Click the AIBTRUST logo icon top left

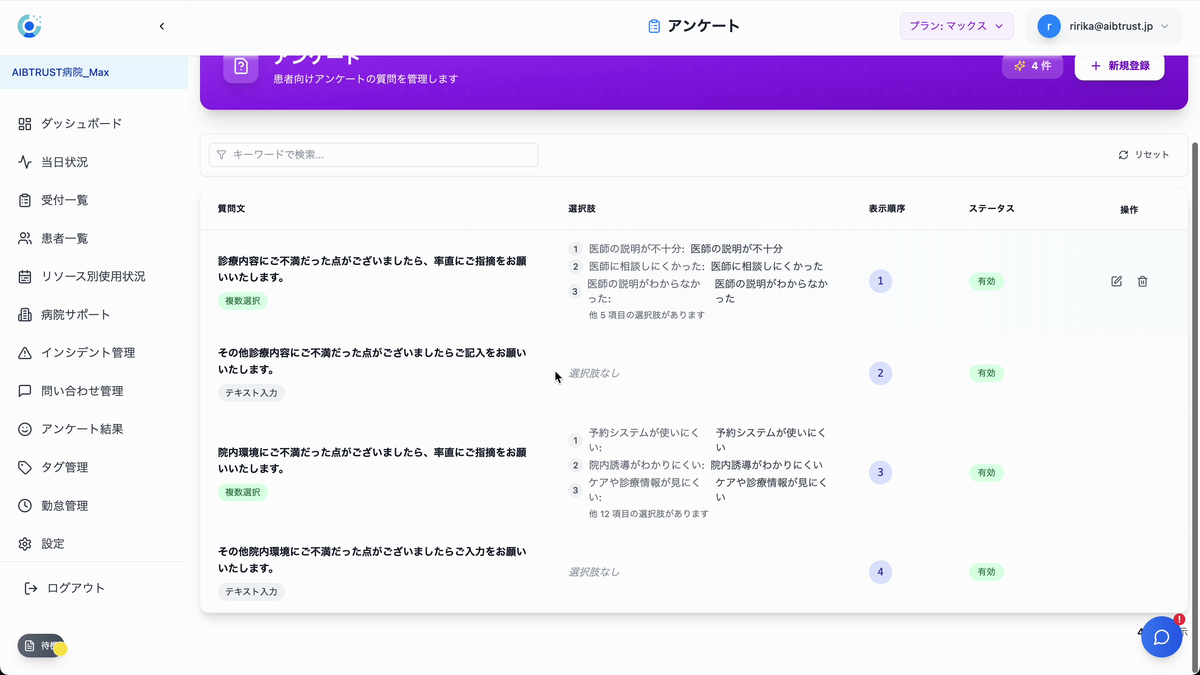(29, 25)
